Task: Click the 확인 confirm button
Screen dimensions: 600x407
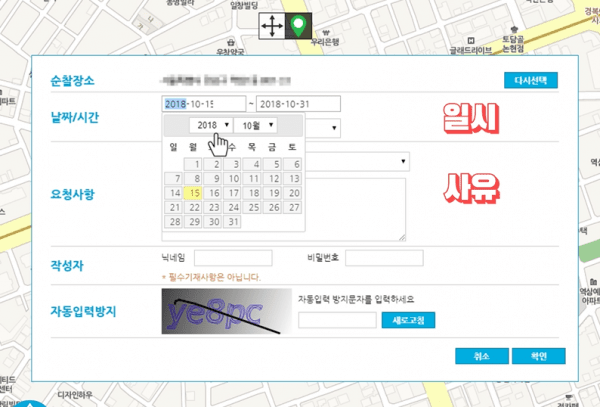Action: pos(538,356)
